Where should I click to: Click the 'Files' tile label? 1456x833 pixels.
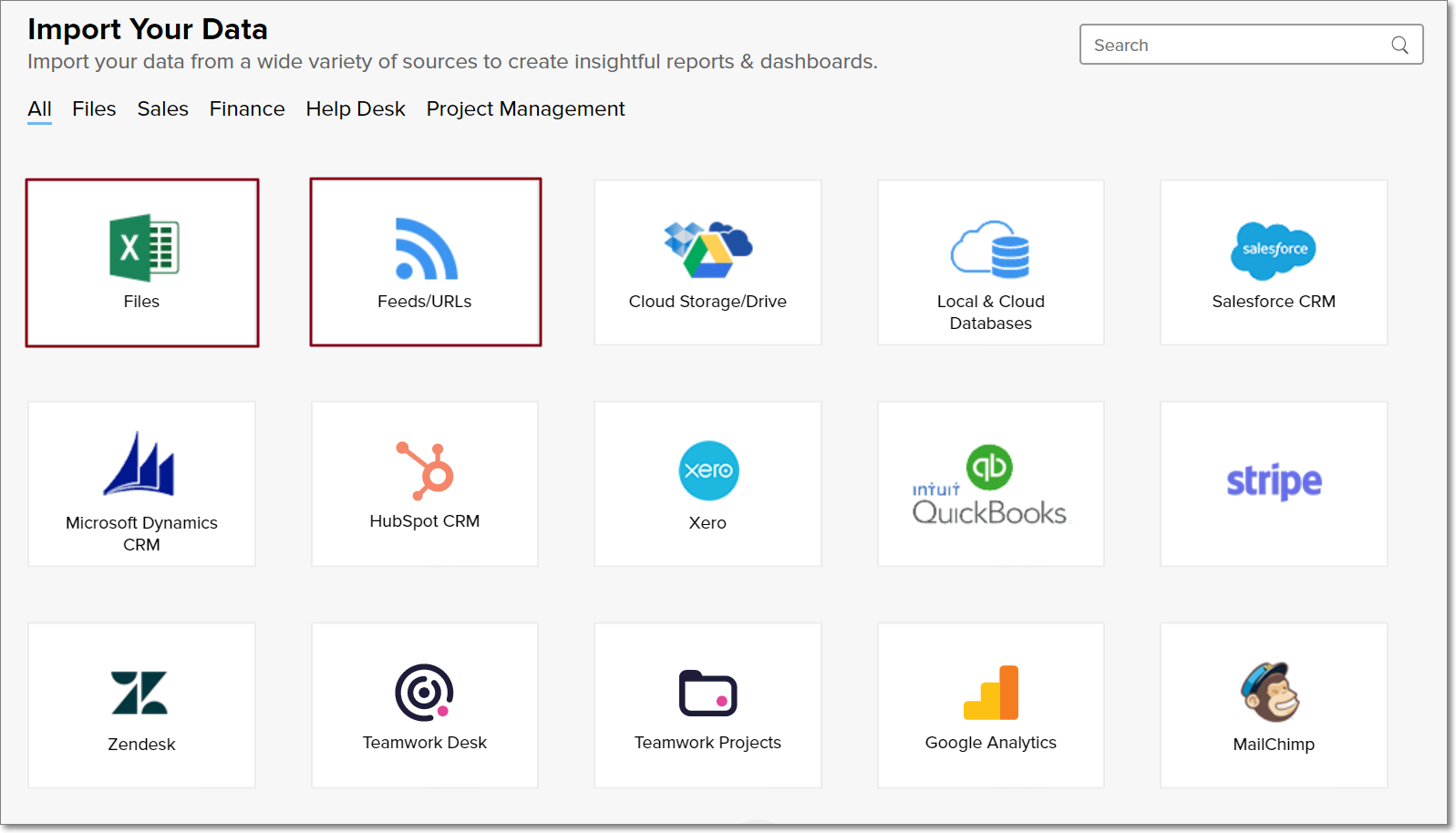141,302
